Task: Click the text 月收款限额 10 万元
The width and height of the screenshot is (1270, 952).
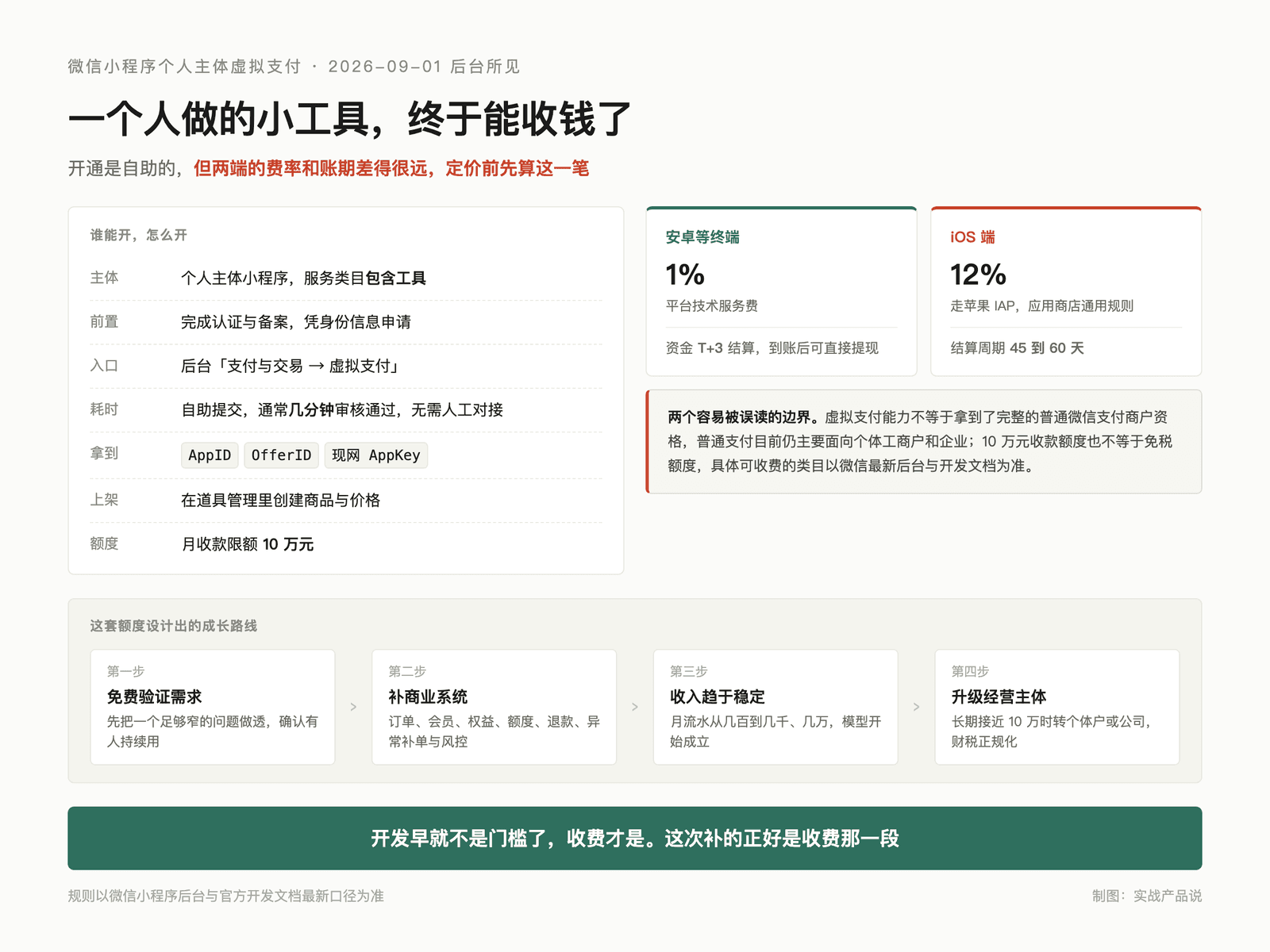Action: click(x=248, y=544)
